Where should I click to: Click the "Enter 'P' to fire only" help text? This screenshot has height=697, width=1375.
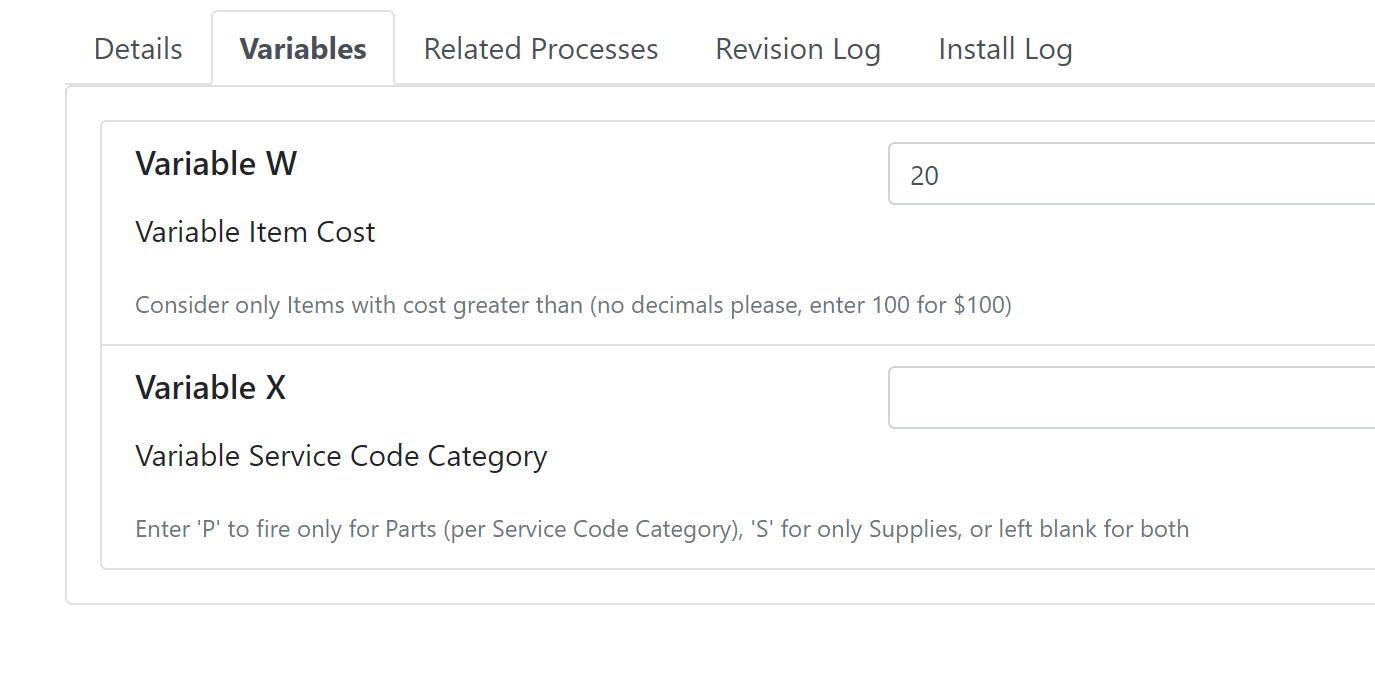click(x=662, y=529)
